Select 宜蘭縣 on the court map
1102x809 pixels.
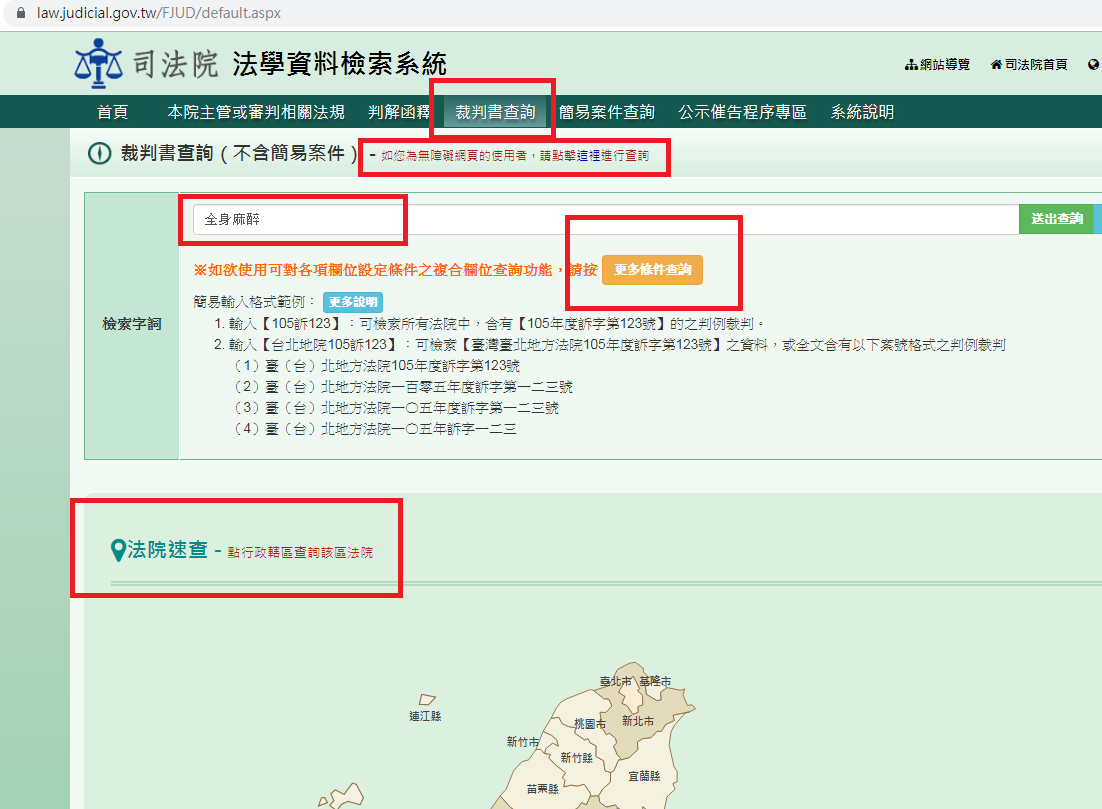[644, 776]
